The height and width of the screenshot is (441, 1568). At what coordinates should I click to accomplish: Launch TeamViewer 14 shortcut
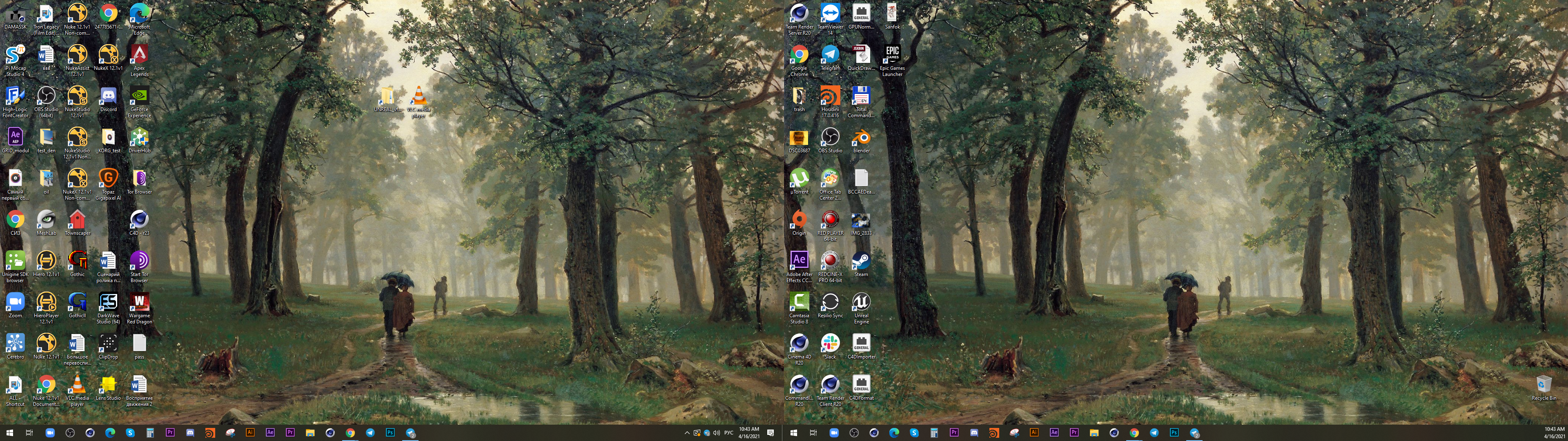coord(830,20)
